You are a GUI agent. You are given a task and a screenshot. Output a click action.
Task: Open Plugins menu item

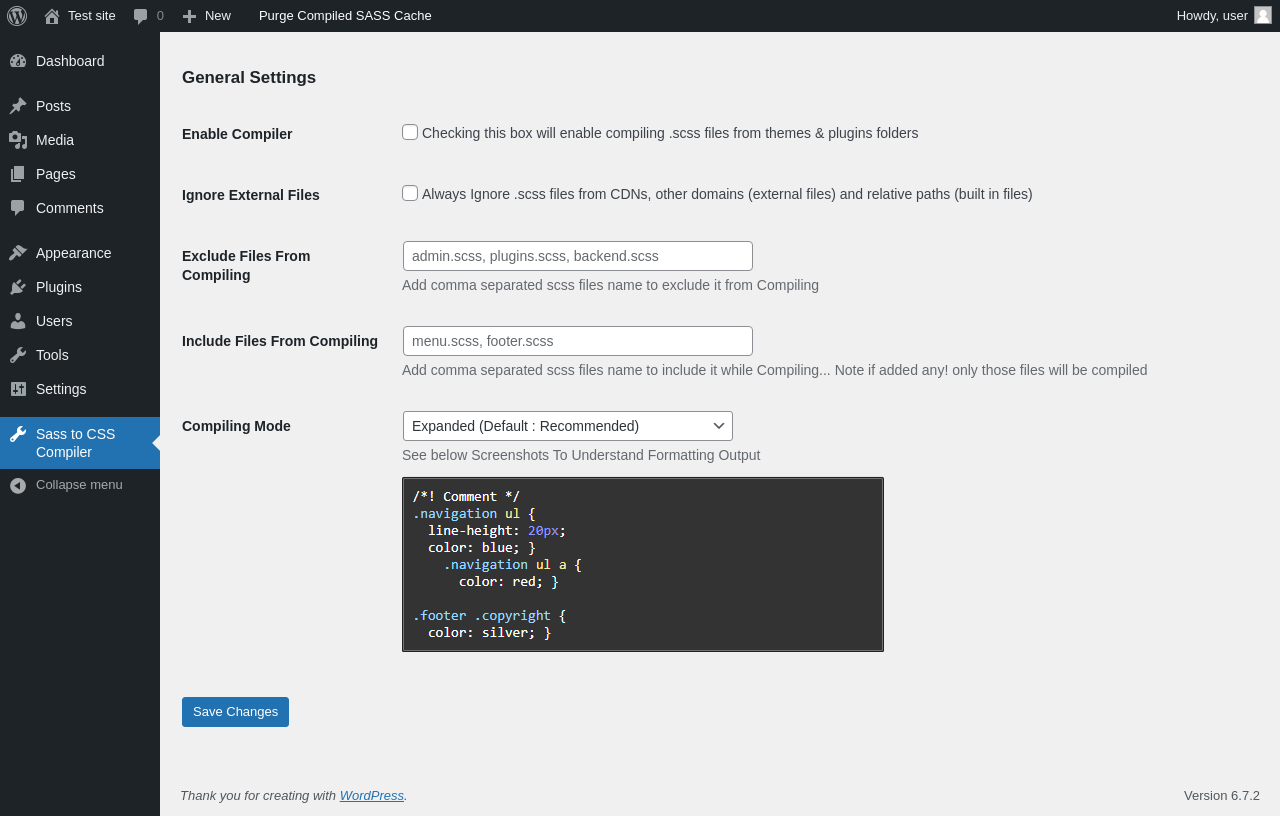(80, 287)
